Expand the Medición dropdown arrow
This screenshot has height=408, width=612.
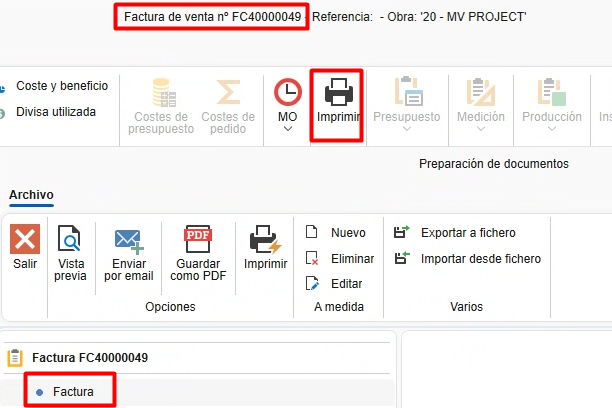click(x=481, y=129)
